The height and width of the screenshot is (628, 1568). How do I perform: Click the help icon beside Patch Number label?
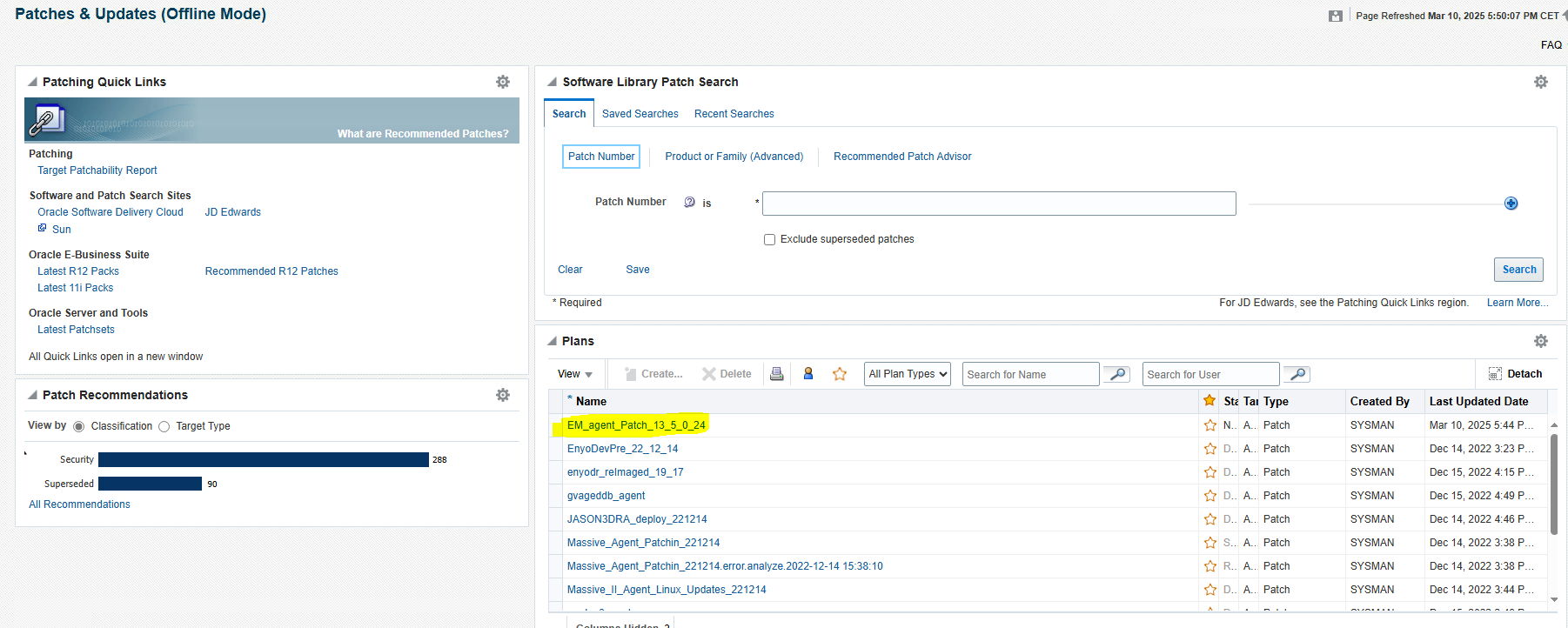[689, 203]
